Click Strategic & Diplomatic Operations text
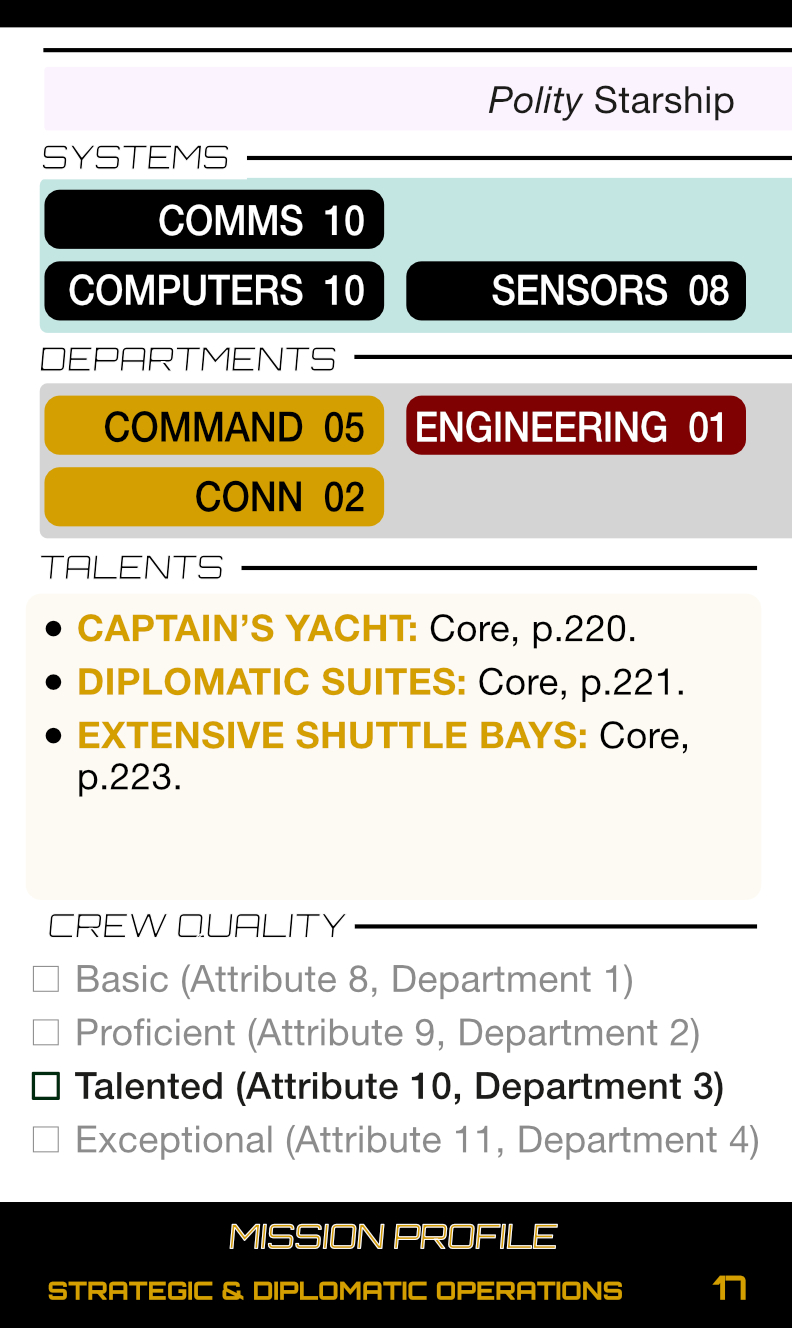This screenshot has width=792, height=1328. pyautogui.click(x=335, y=1291)
